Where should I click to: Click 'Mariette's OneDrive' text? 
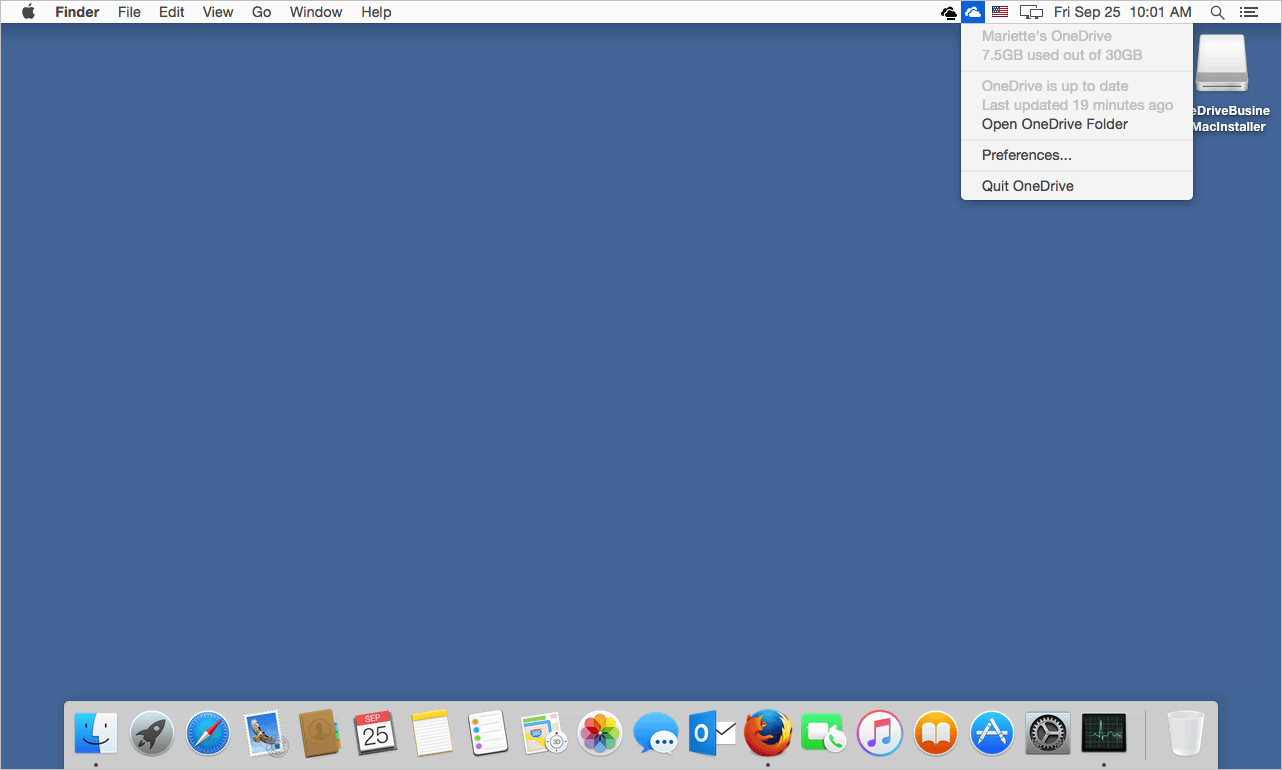[1046, 36]
